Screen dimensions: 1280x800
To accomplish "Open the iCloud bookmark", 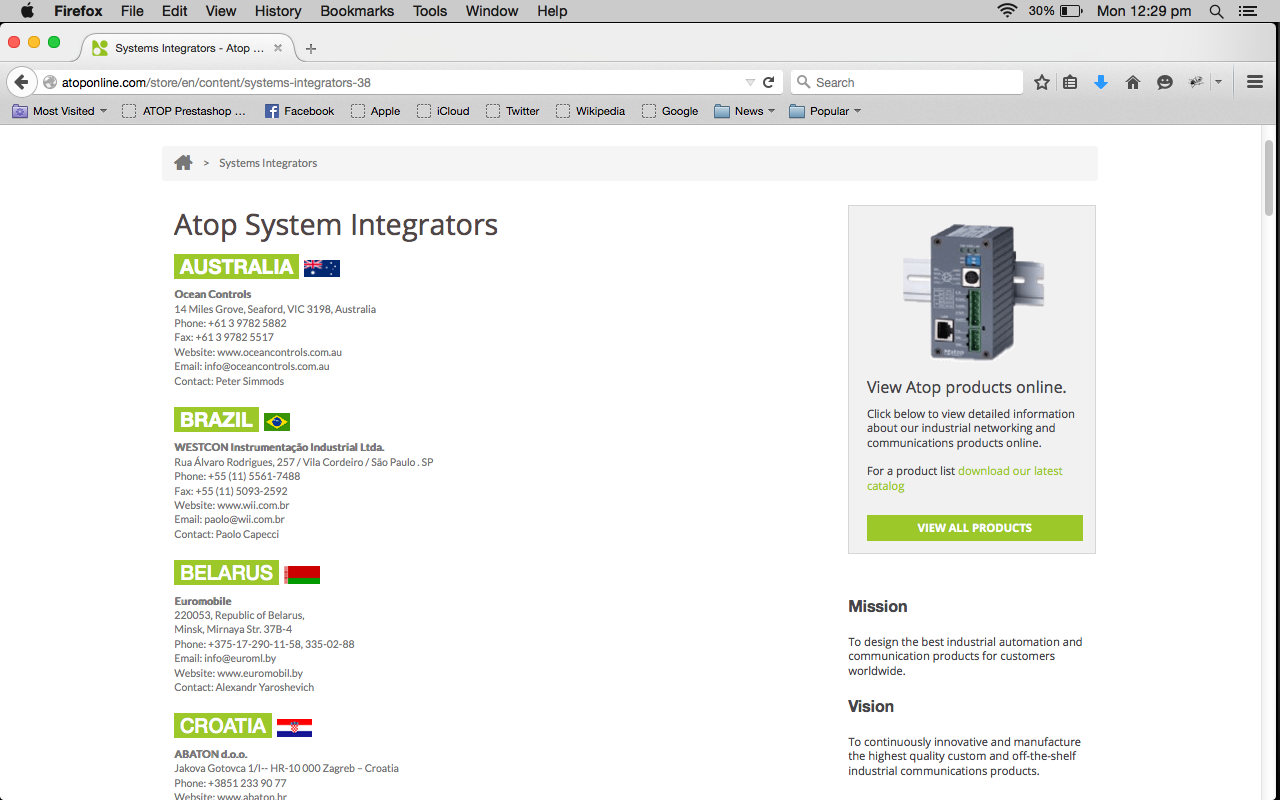I will coord(443,111).
